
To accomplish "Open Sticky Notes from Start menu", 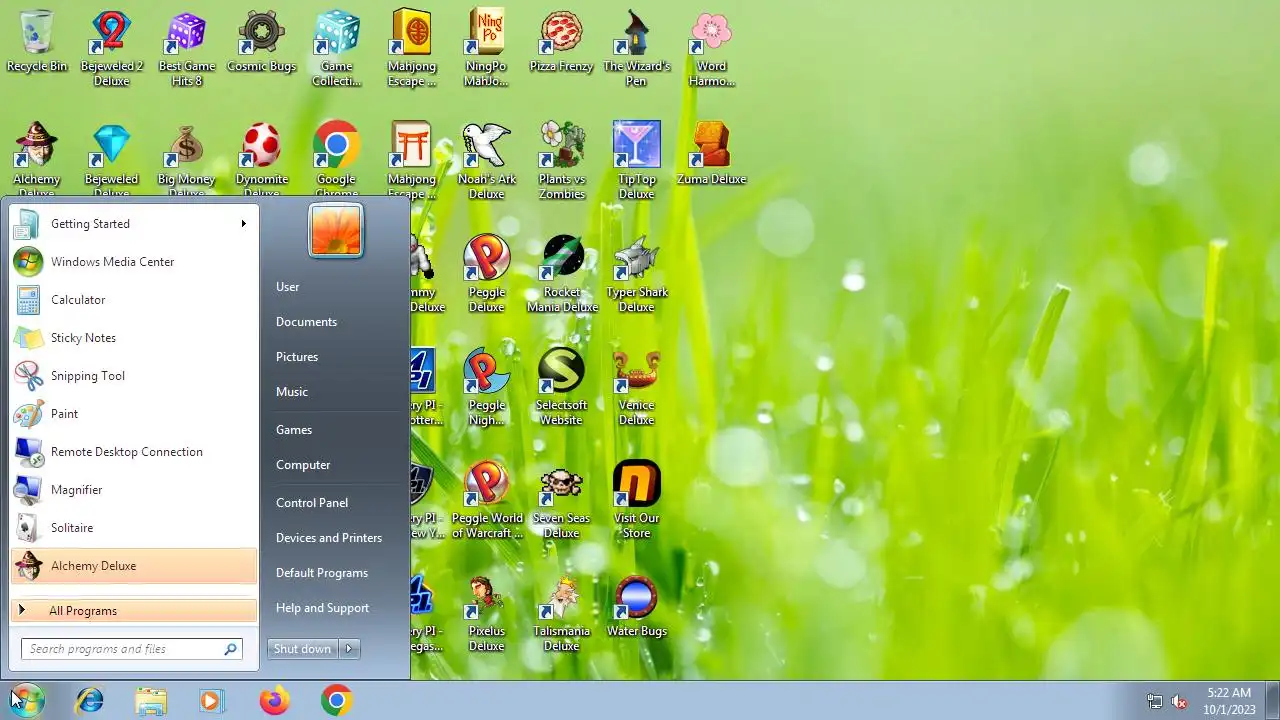I will click(133, 338).
